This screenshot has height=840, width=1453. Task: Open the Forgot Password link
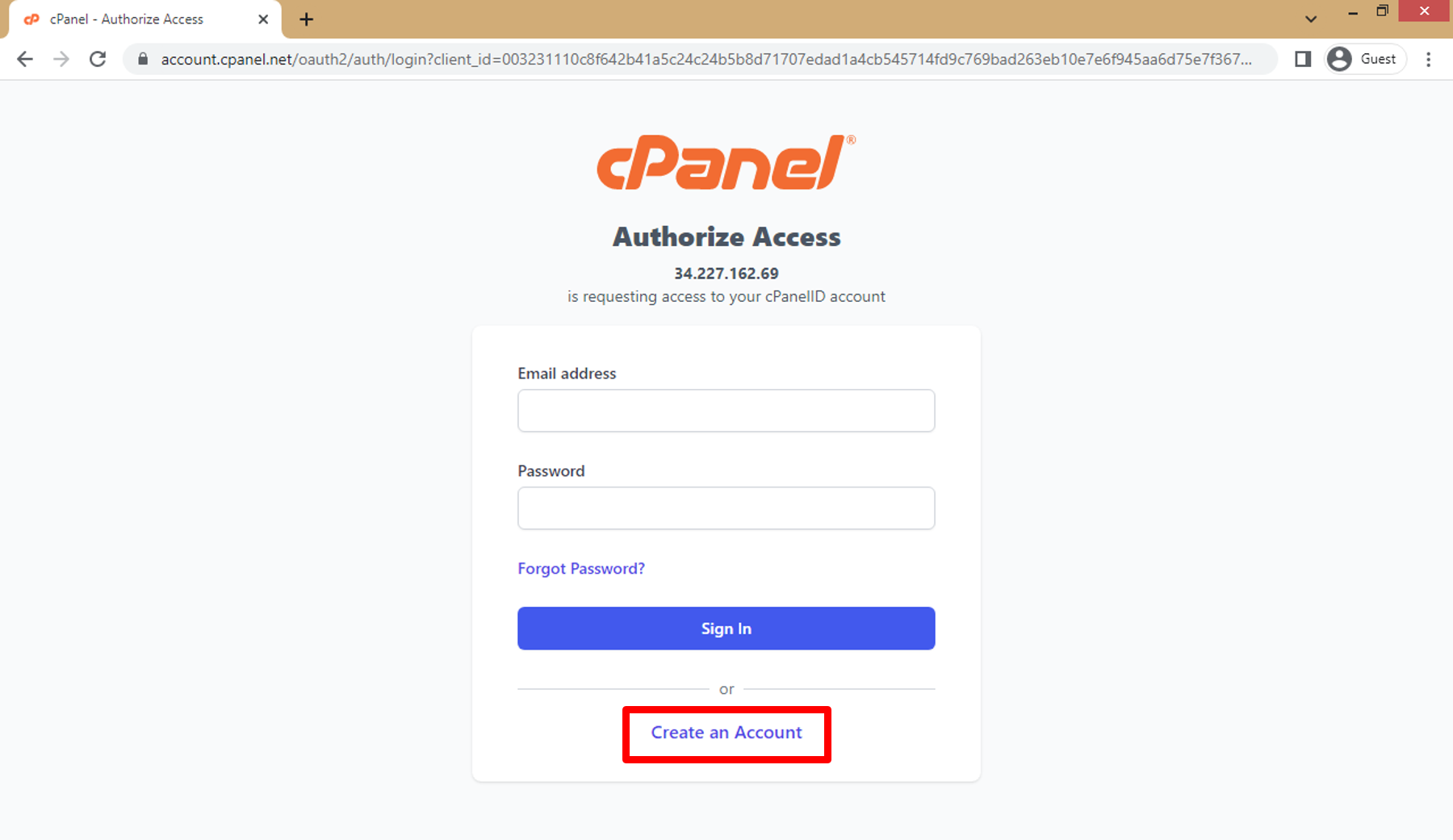coord(580,569)
